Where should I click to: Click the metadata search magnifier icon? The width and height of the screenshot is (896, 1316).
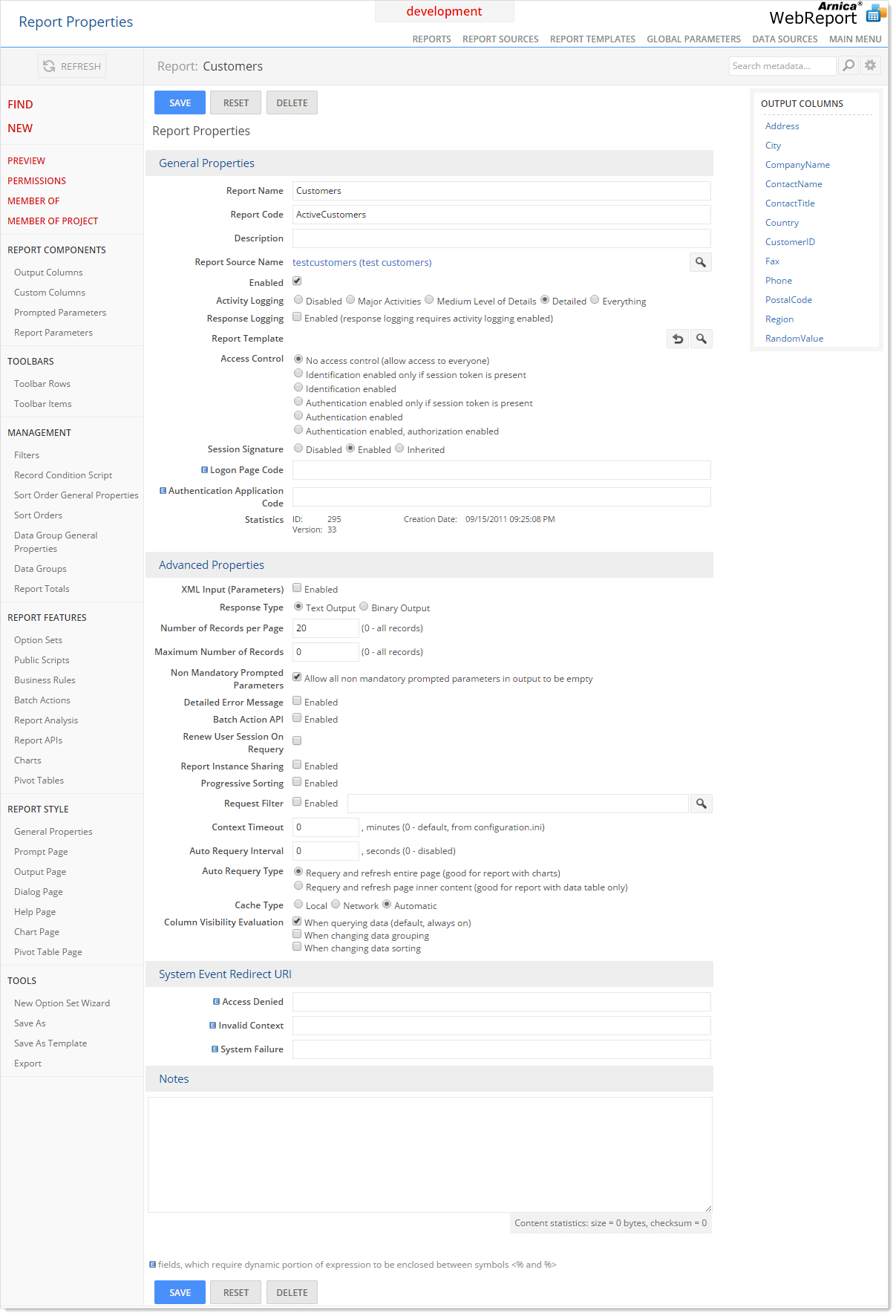click(848, 65)
